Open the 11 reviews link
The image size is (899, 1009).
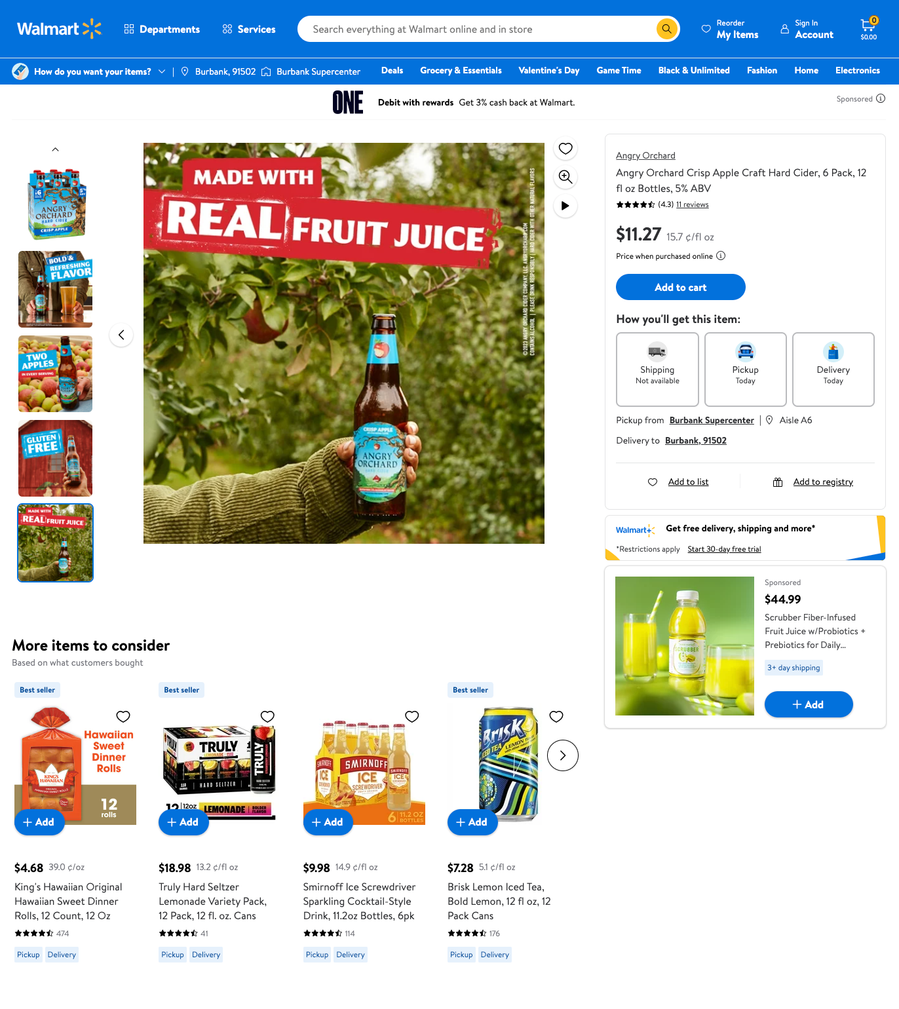pyautogui.click(x=692, y=205)
